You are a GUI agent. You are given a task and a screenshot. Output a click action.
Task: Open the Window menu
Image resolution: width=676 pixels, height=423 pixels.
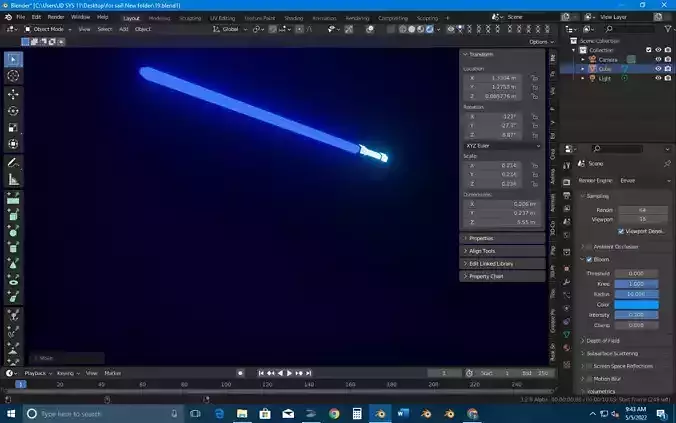[81, 17]
